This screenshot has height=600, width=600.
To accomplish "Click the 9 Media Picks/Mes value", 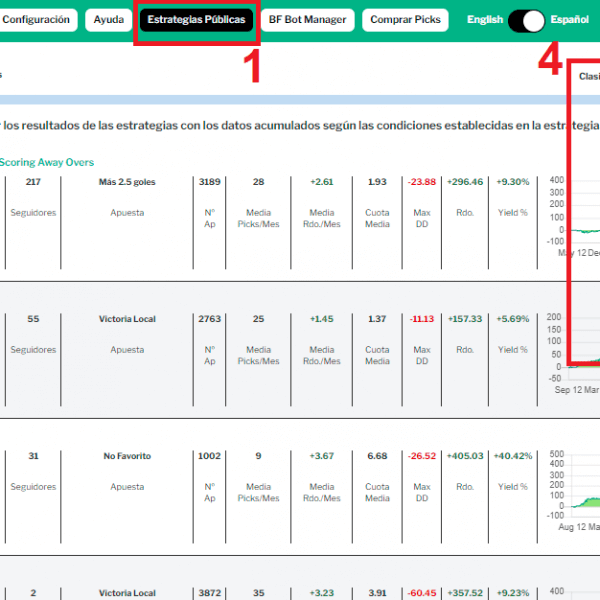I will [258, 456].
